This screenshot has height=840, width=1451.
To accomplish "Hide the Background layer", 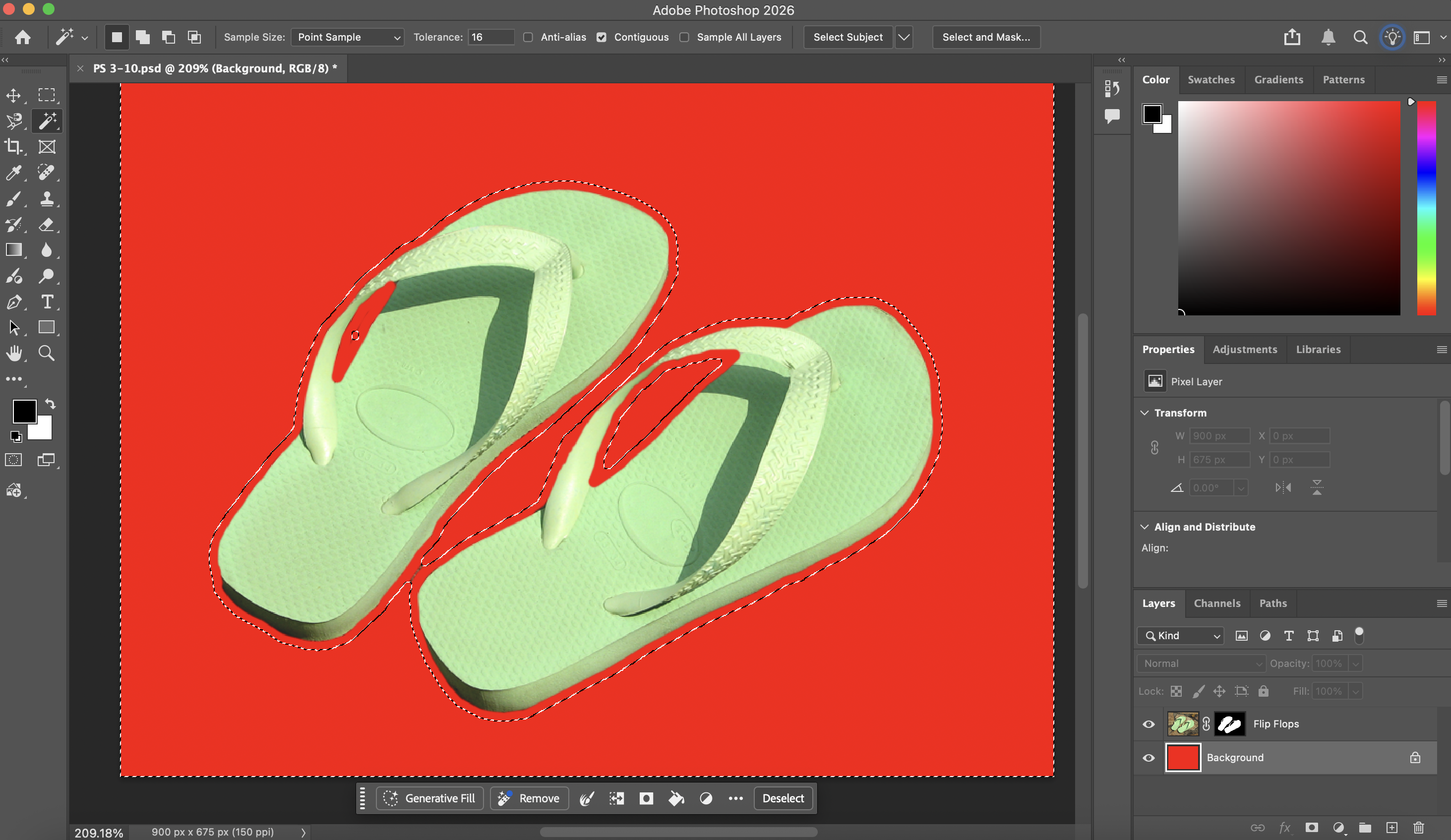I will pos(1148,758).
